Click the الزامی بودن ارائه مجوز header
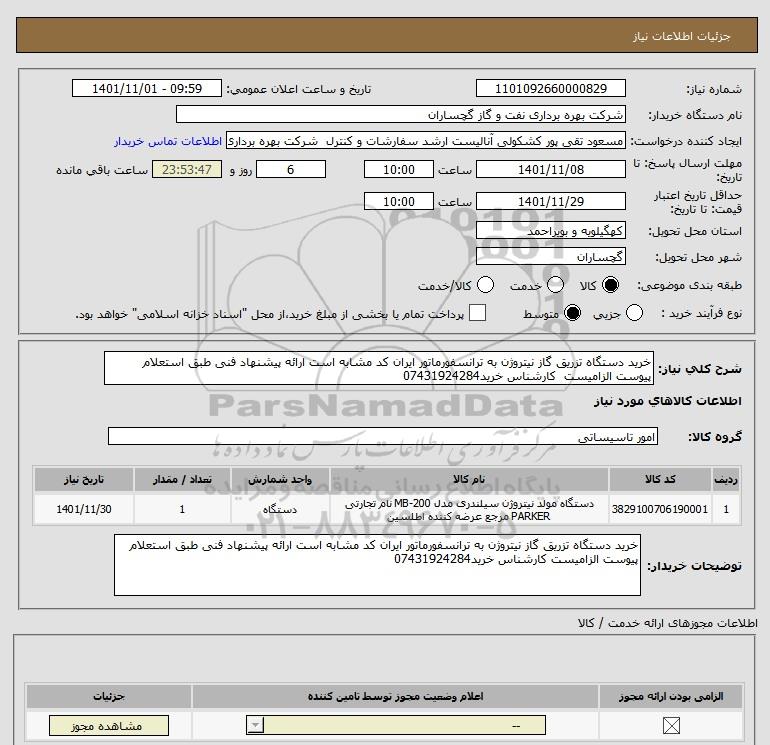This screenshot has width=770, height=745. 671,697
